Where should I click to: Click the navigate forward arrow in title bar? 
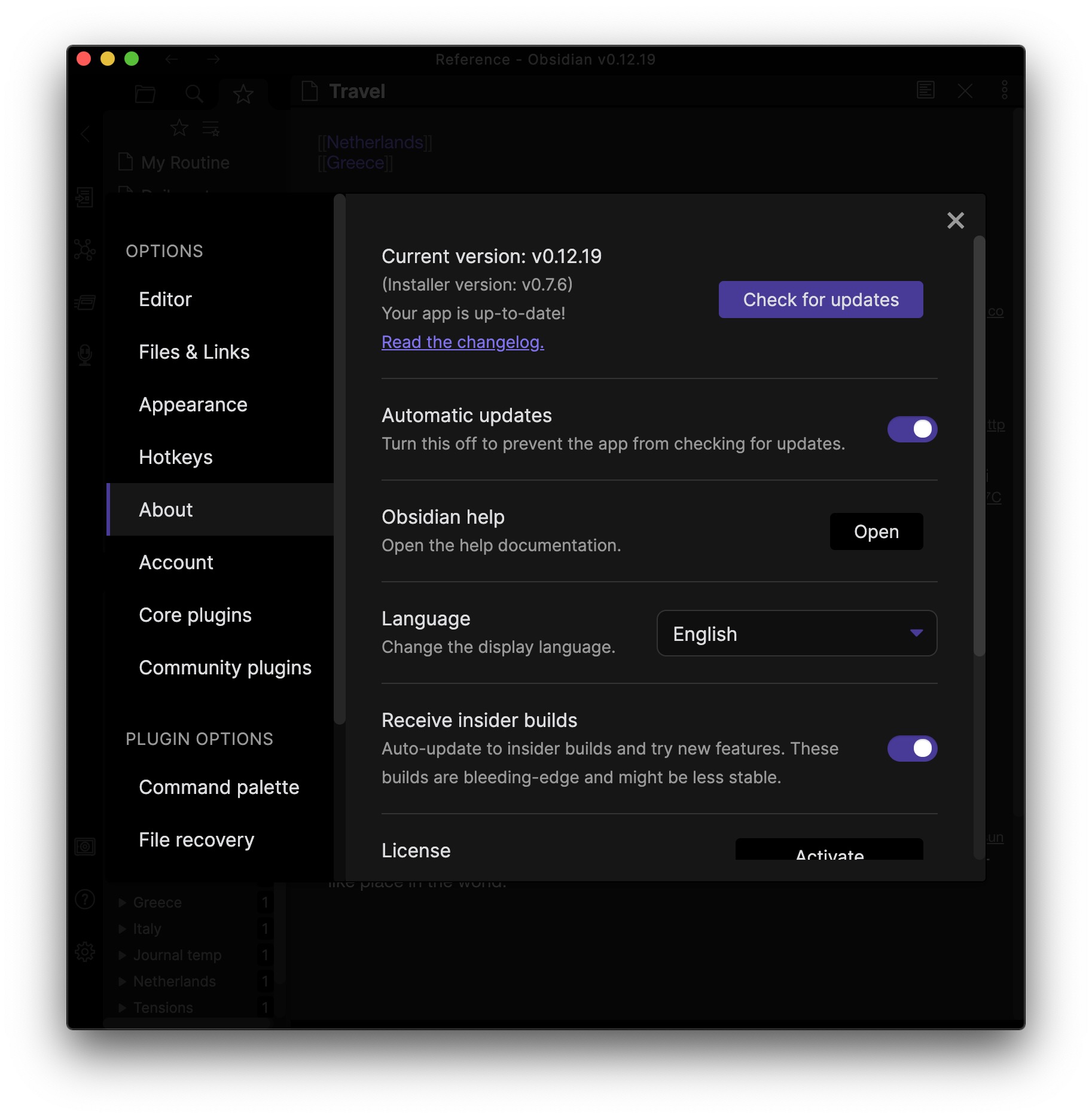[x=213, y=59]
